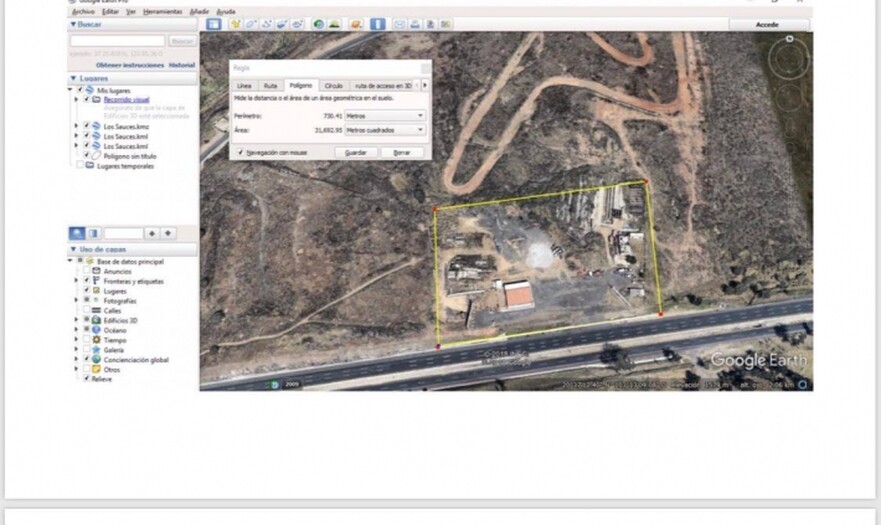Open the Perímetro units dropdown (Metros)
This screenshot has height=525, width=881.
click(x=384, y=116)
